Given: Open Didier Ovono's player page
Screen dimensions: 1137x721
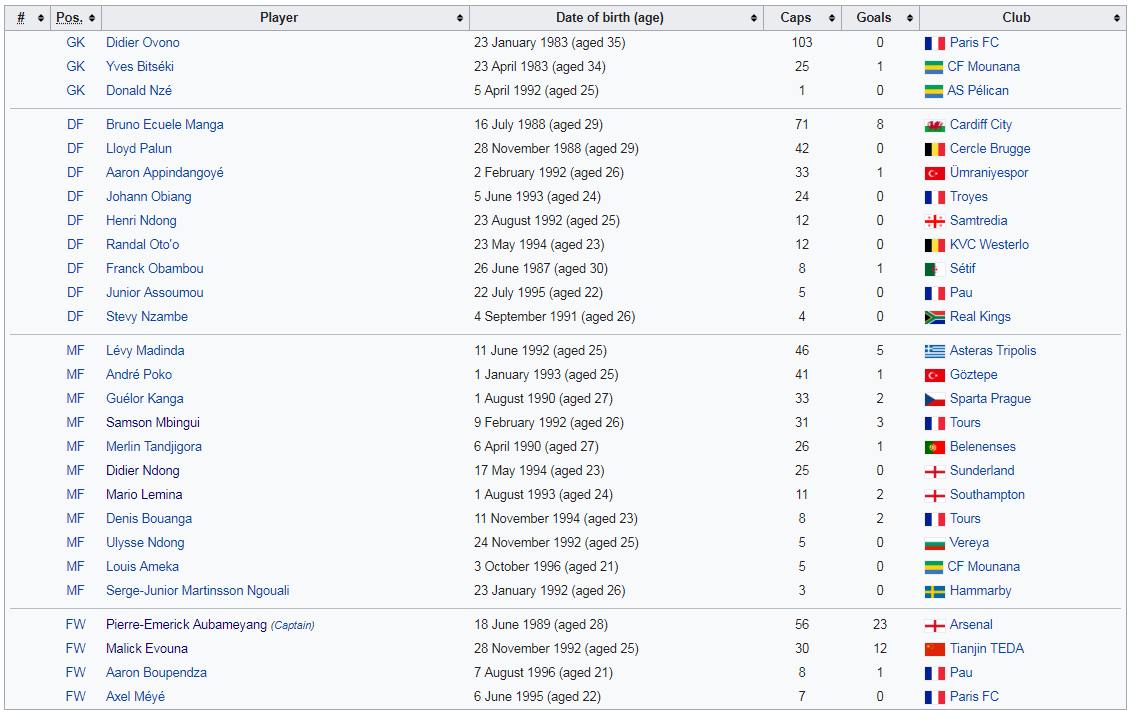Looking at the screenshot, I should point(143,43).
